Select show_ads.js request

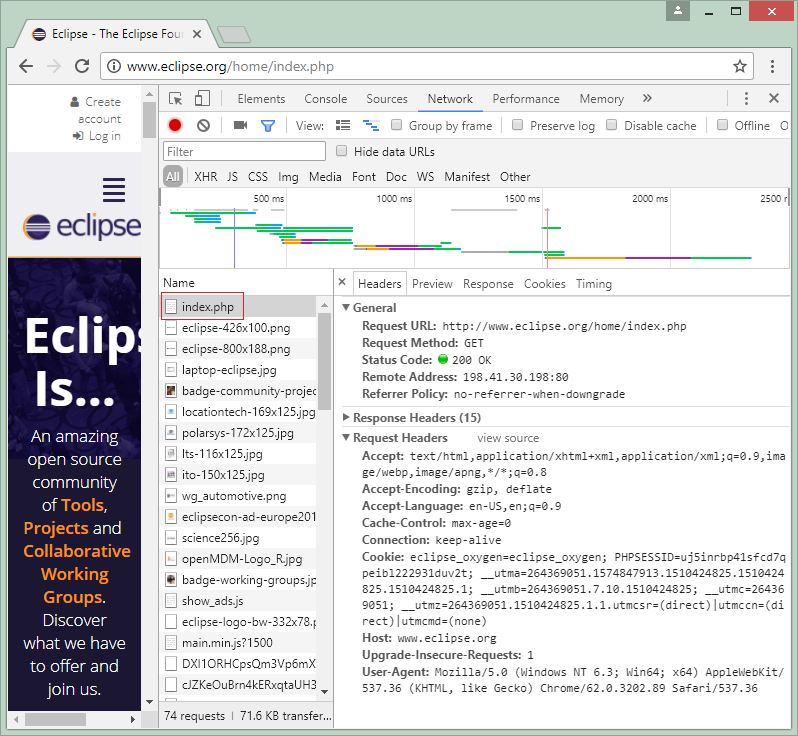point(238,601)
